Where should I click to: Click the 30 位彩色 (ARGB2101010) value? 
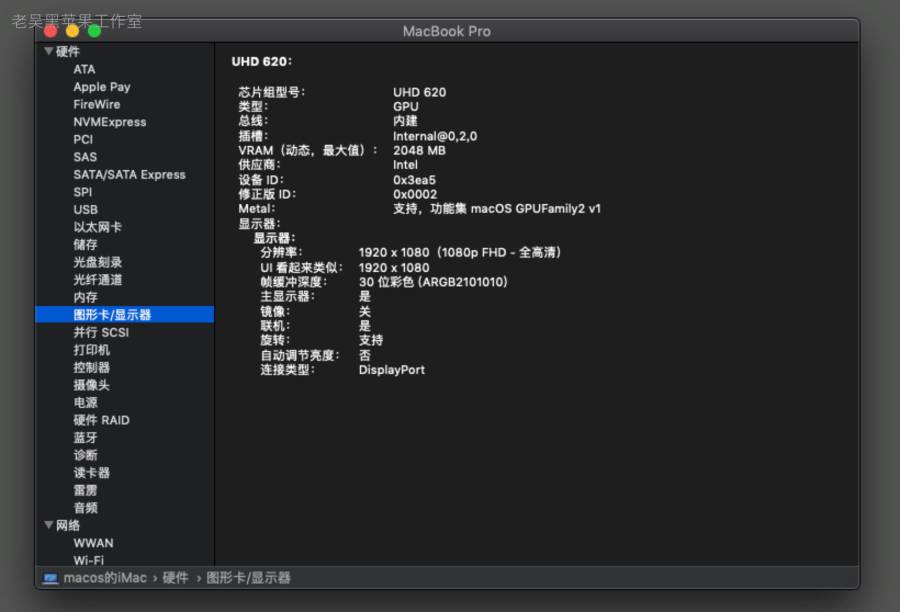[433, 282]
